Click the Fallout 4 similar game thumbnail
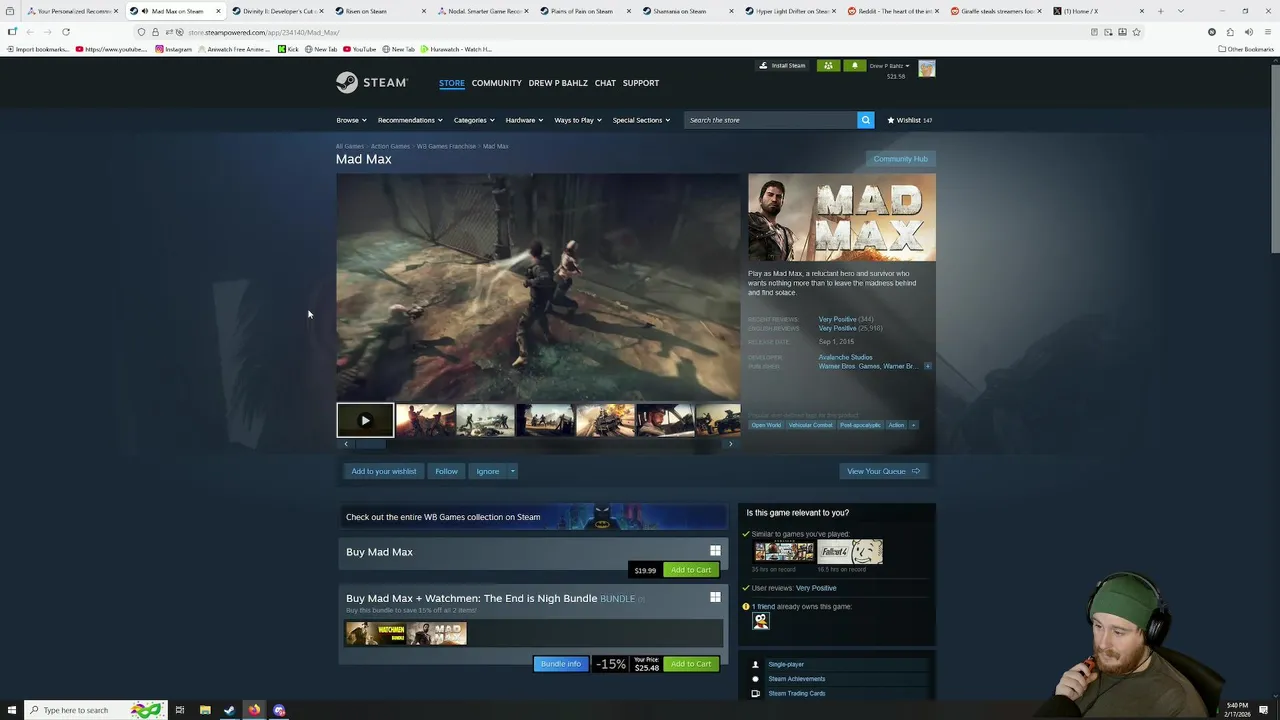This screenshot has height=720, width=1280. (850, 551)
